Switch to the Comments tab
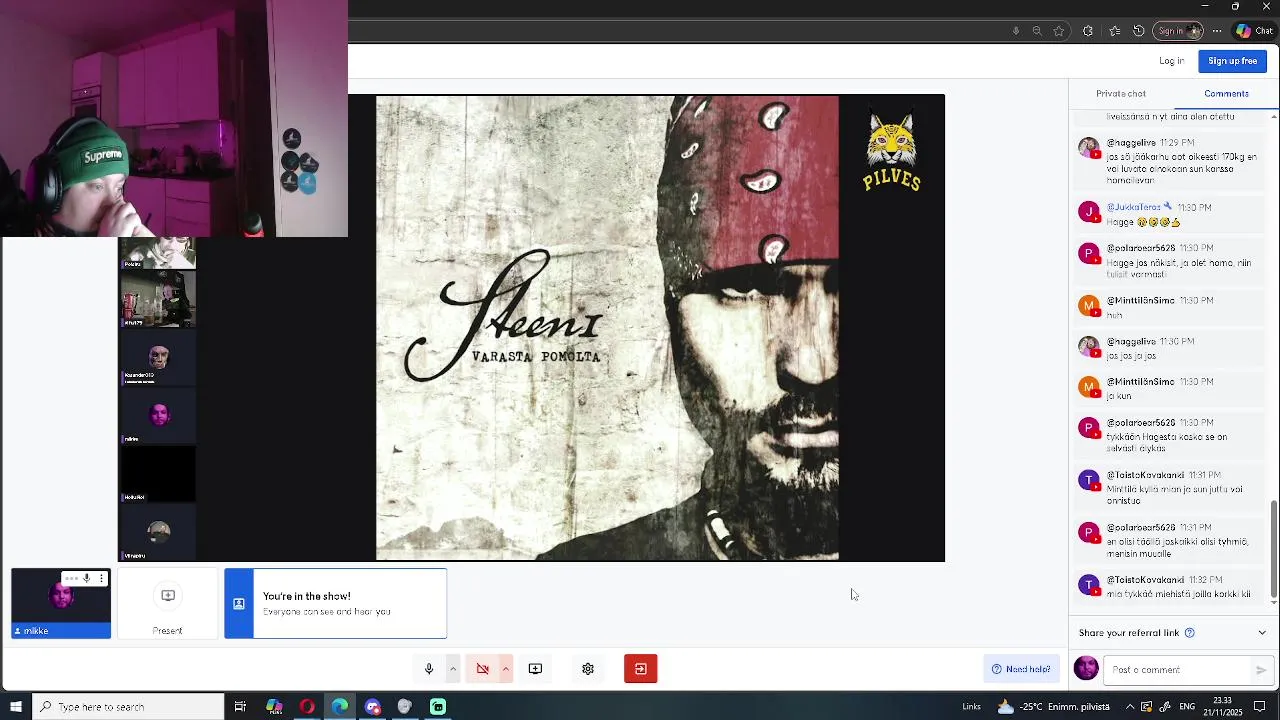This screenshot has height=720, width=1280. pyautogui.click(x=1226, y=94)
